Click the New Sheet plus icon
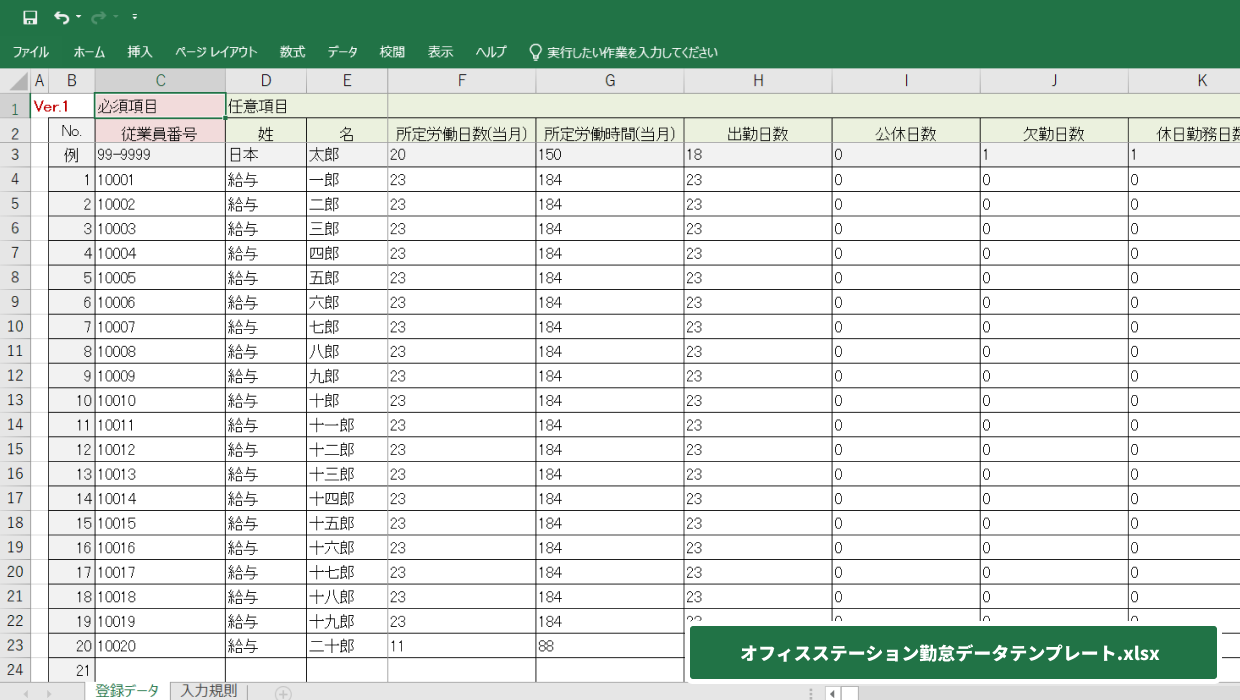1240x700 pixels. pos(283,693)
